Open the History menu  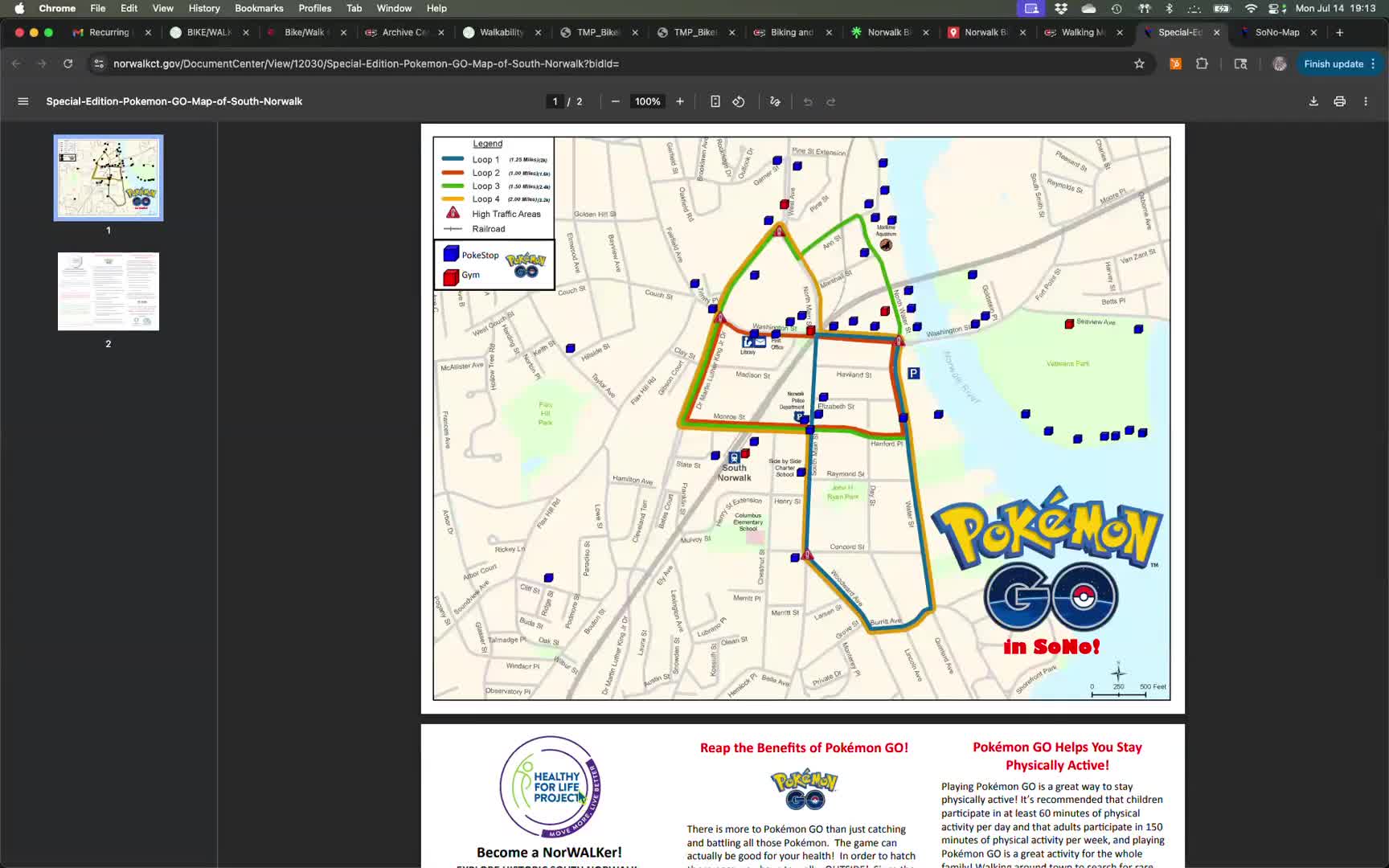pyautogui.click(x=204, y=8)
